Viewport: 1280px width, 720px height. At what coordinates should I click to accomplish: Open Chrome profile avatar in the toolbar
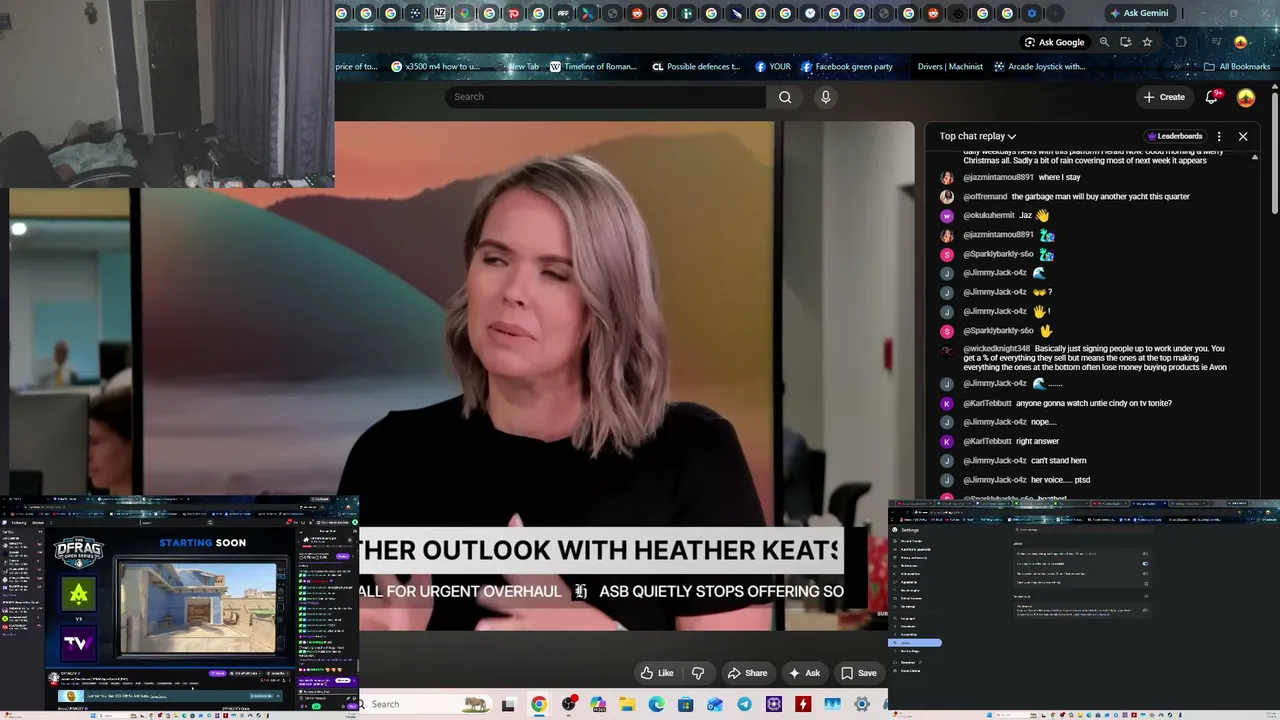(x=1241, y=42)
